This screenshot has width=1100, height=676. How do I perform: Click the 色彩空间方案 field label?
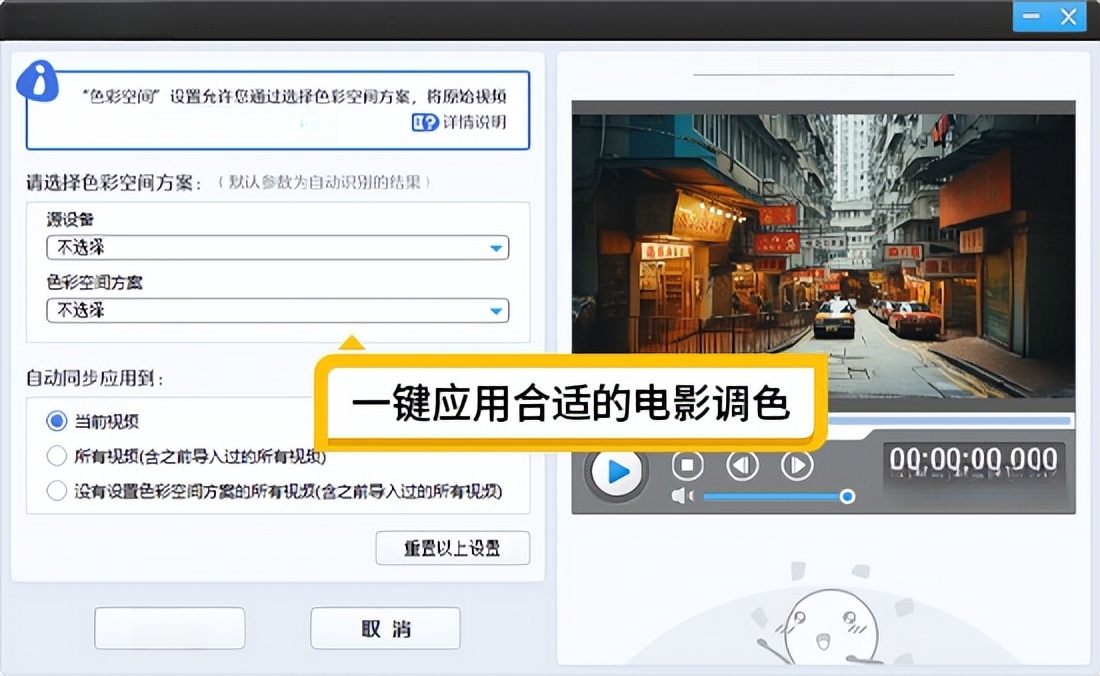pyautogui.click(x=95, y=283)
